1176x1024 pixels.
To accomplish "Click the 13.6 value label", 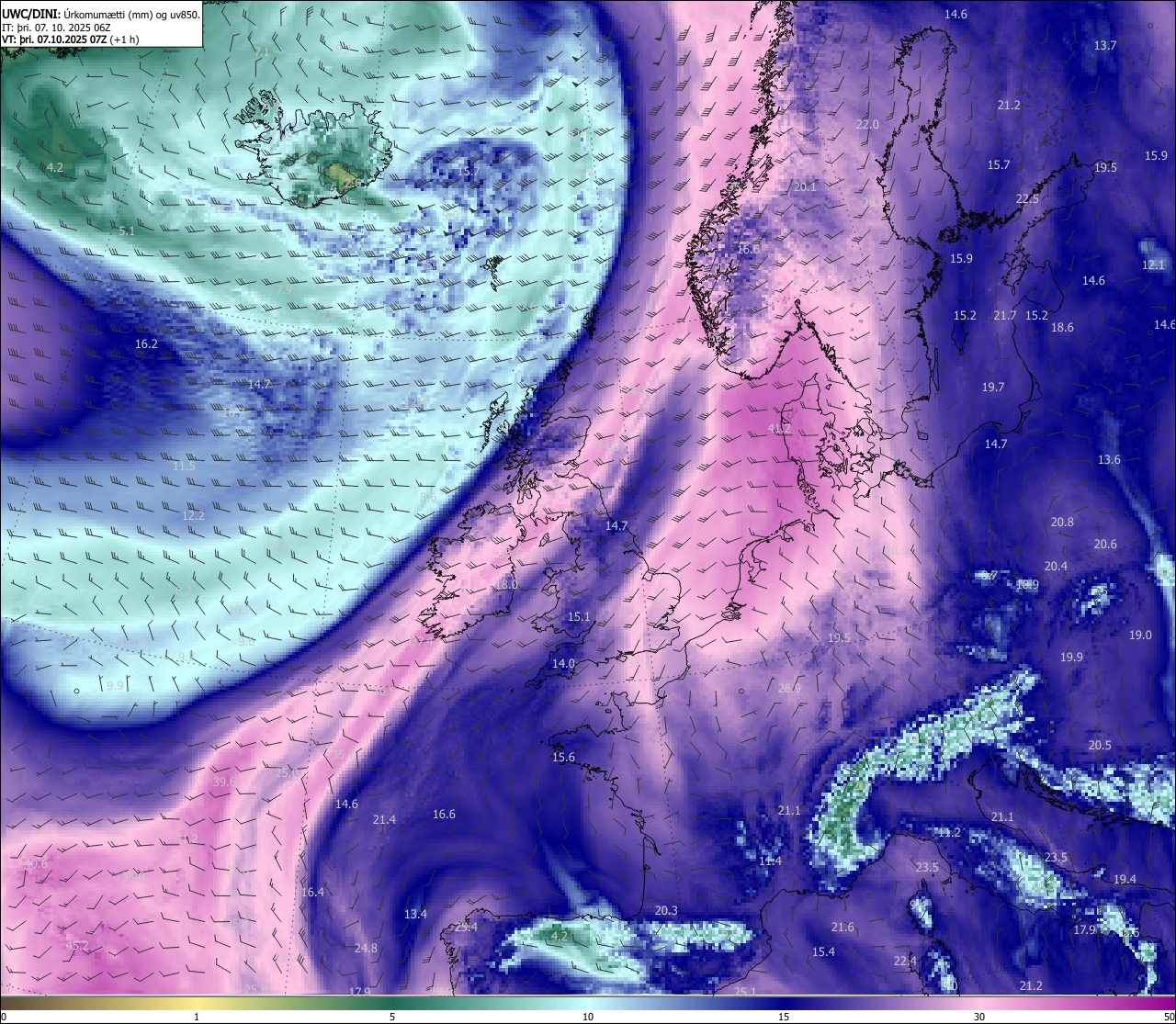I will click(x=1109, y=459).
